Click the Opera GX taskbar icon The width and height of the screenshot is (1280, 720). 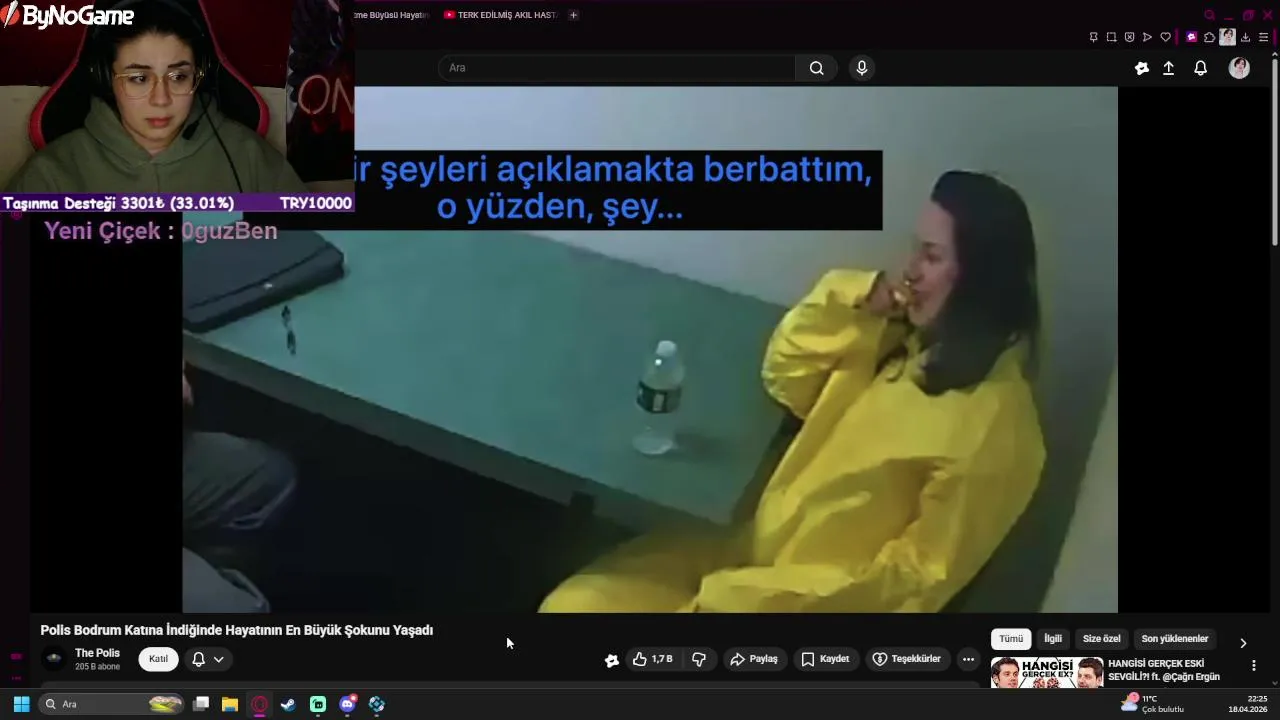tap(259, 704)
